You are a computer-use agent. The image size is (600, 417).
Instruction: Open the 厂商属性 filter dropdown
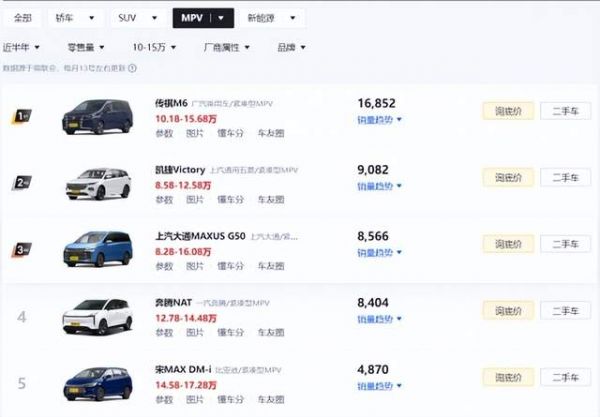click(227, 47)
